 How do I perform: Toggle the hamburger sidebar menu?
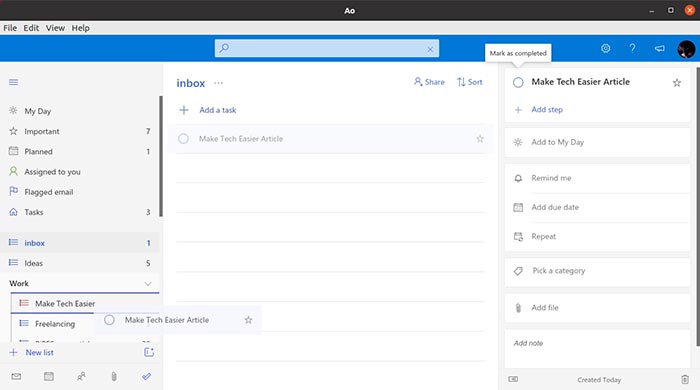[13, 82]
